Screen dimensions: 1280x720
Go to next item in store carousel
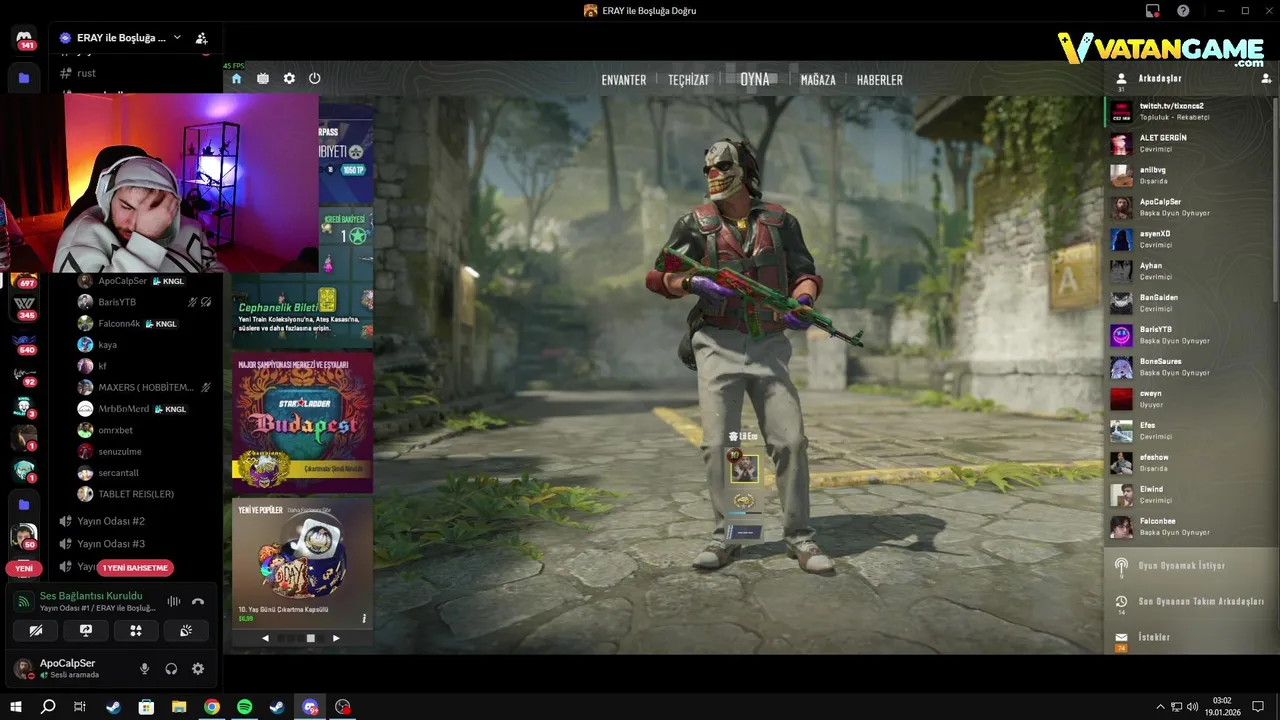click(x=336, y=638)
